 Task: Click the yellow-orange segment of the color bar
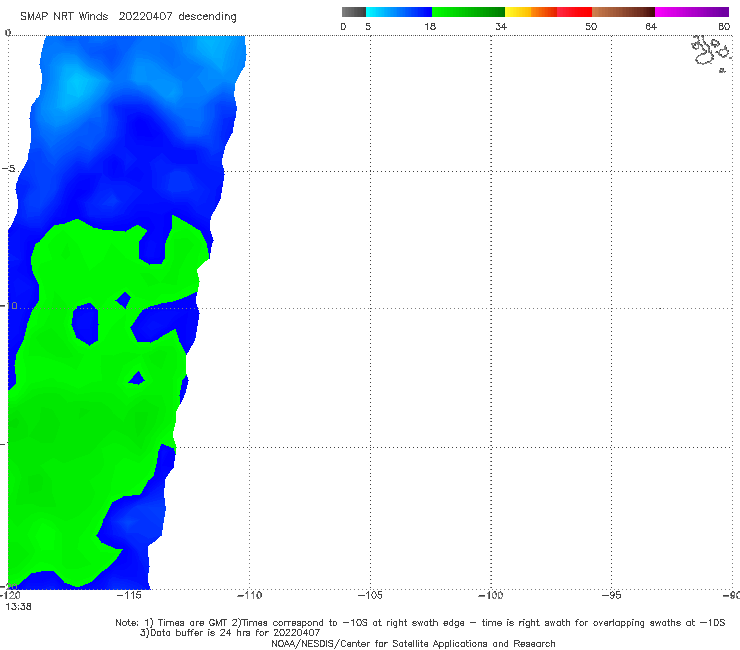tap(531, 12)
